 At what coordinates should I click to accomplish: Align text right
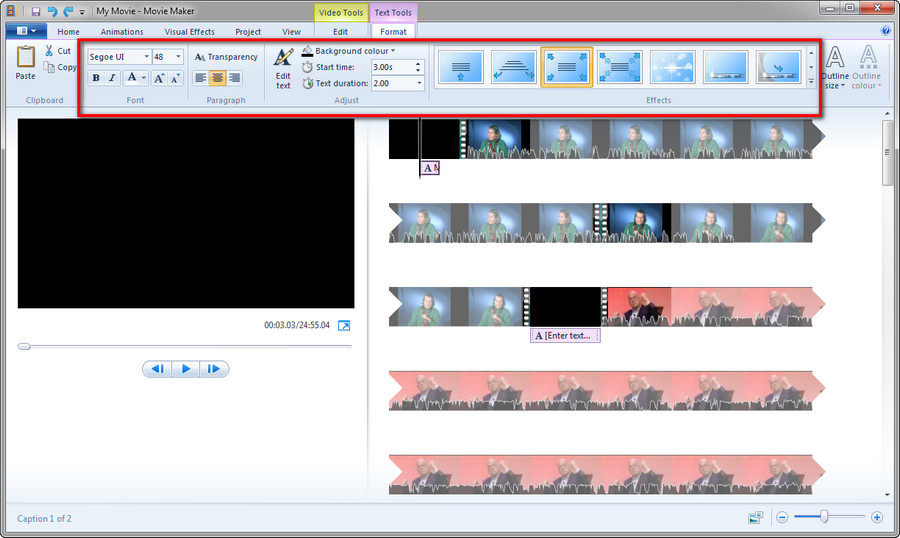click(x=234, y=78)
